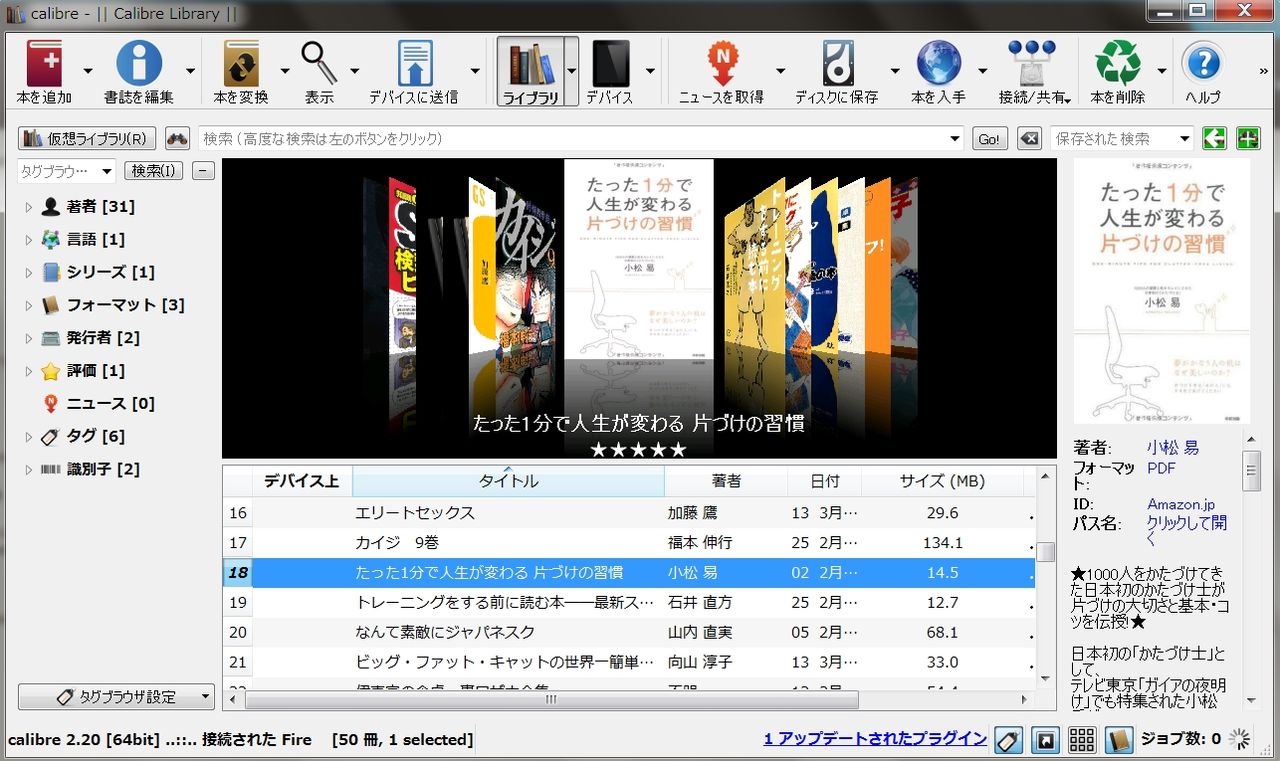Click the 接続/共有 (Connect/share) icon
The width and height of the screenshot is (1280, 761).
coord(1031,63)
